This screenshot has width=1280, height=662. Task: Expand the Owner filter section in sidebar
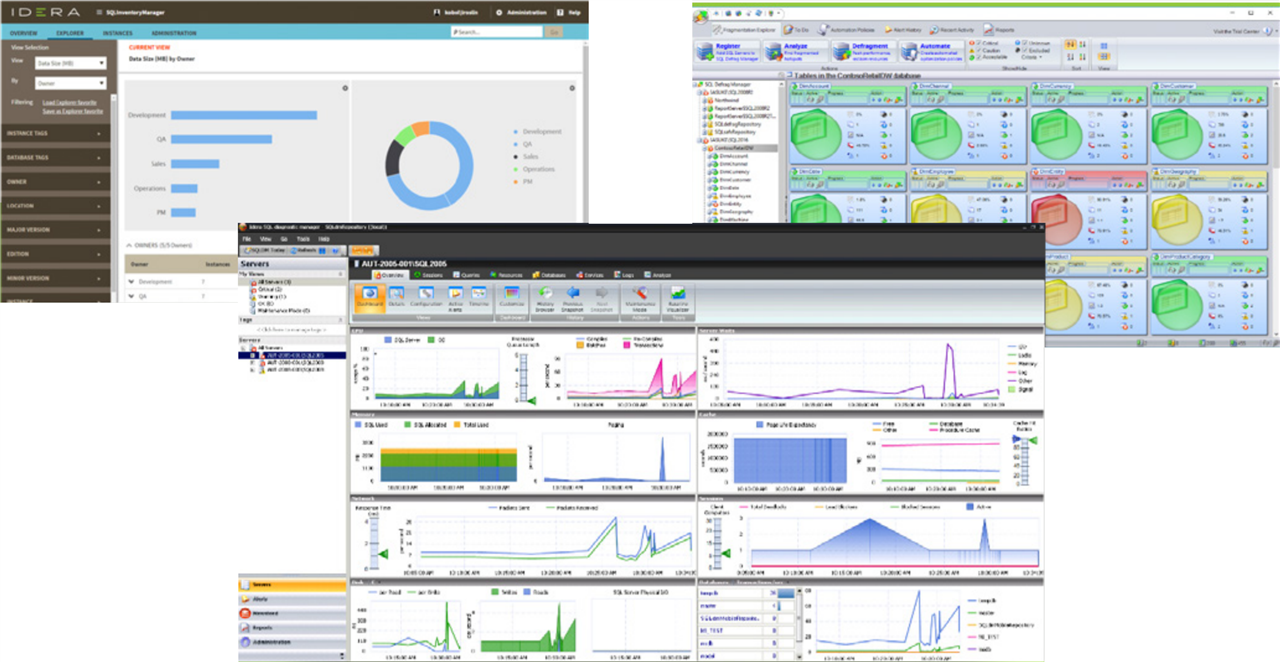pos(56,182)
